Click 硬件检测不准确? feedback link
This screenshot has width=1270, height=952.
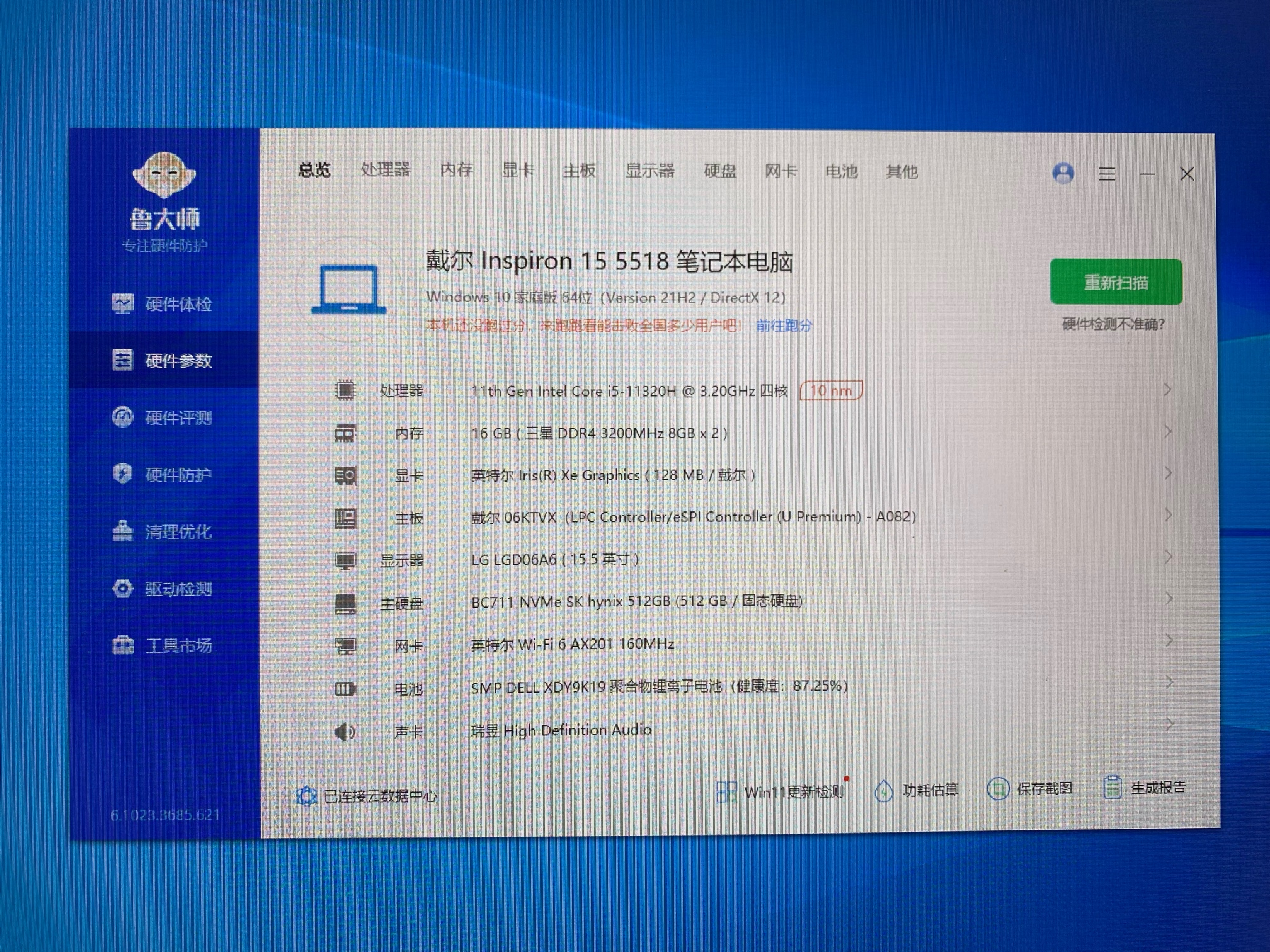tap(1113, 324)
